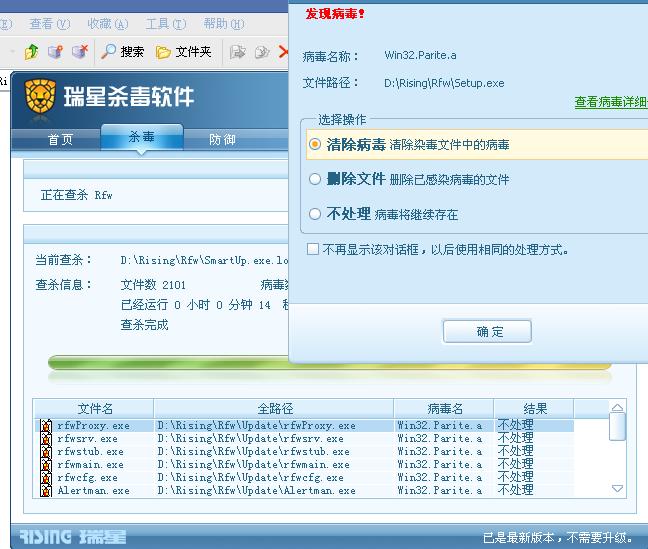Select the rfwmain.exe file name
Viewport: 648px width, 549px height.
(x=91, y=465)
